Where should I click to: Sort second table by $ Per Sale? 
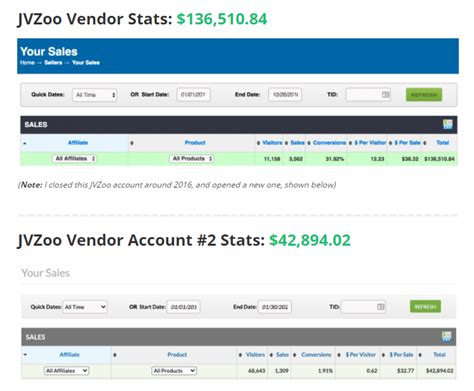[x=401, y=355]
